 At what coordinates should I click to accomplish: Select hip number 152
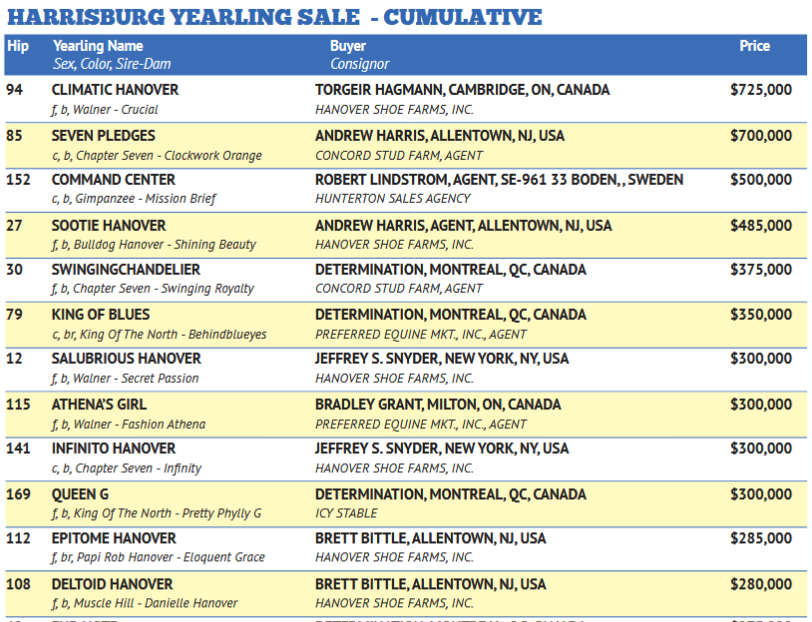click(x=18, y=180)
